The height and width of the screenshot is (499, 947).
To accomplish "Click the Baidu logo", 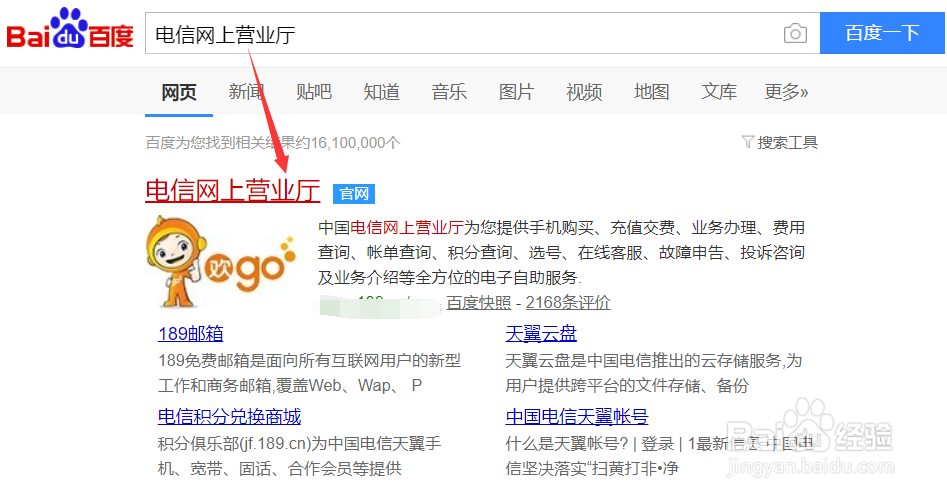I will pos(69,29).
